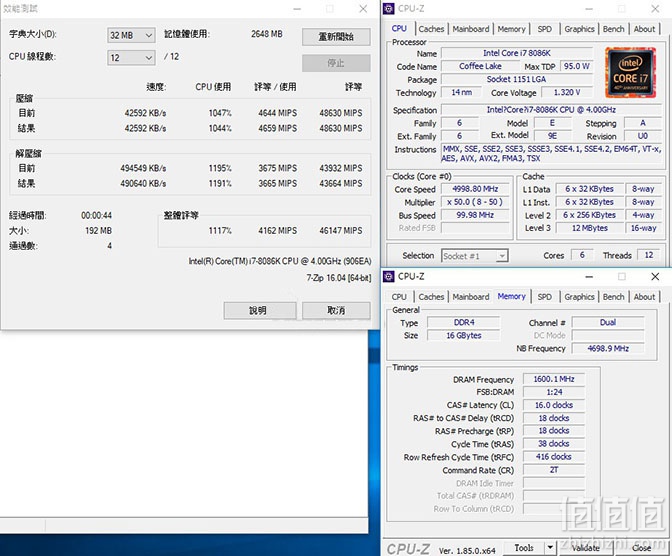Click the Cores count value 6
The height and width of the screenshot is (556, 672).
(x=582, y=255)
